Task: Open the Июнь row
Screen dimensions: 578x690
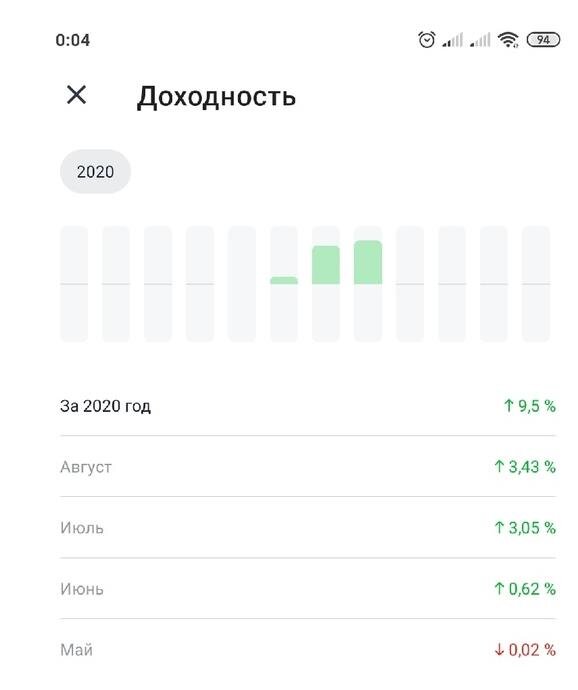Action: coord(308,588)
